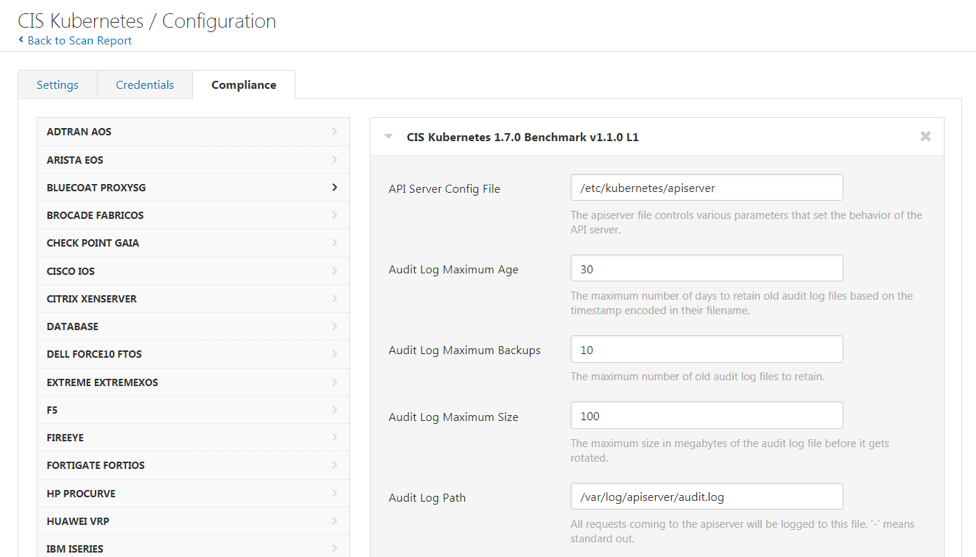Expand the Bluecoat ProxySG chevron
This screenshot has width=976, height=557.
pos(334,187)
